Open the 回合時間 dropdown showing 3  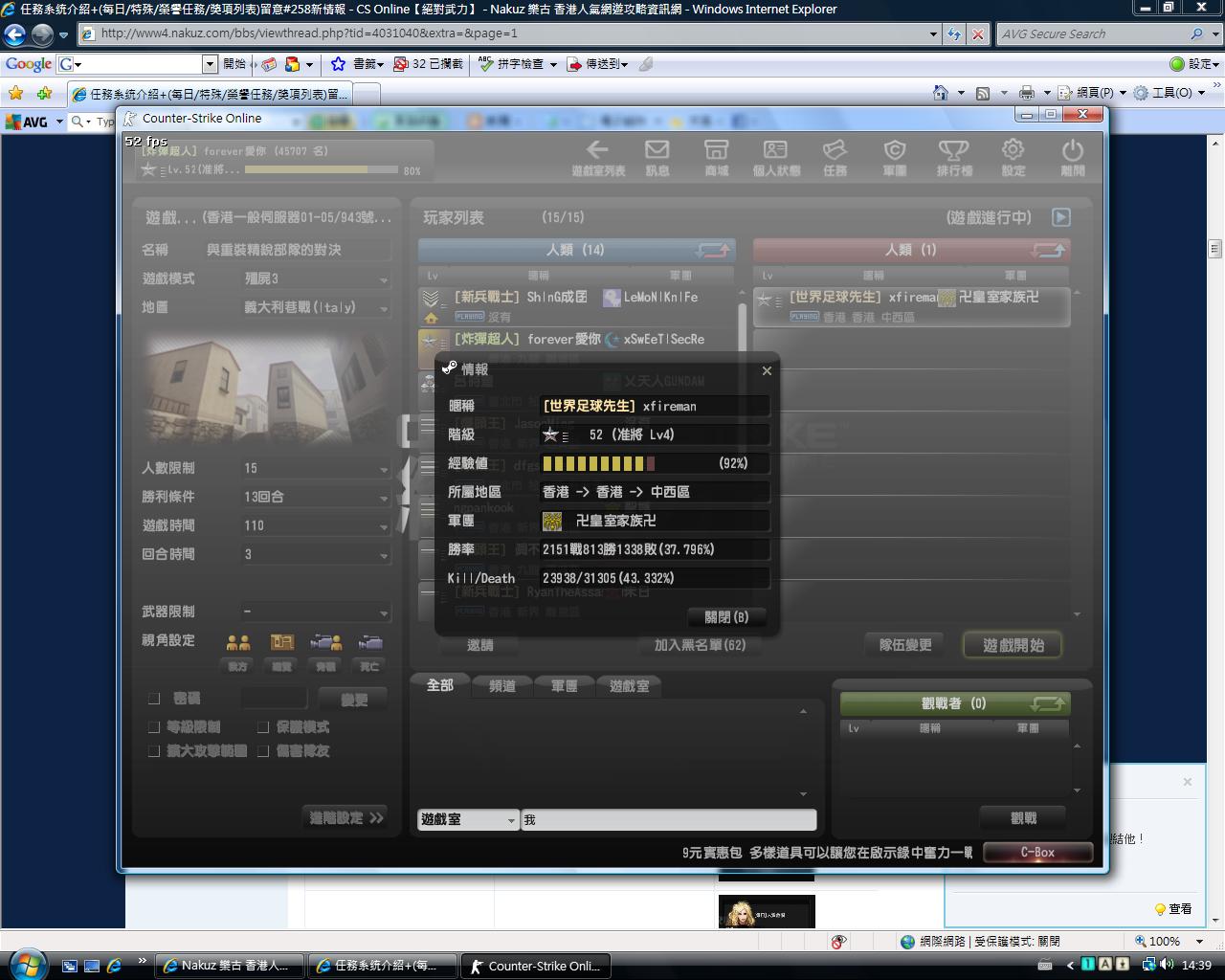(x=315, y=554)
